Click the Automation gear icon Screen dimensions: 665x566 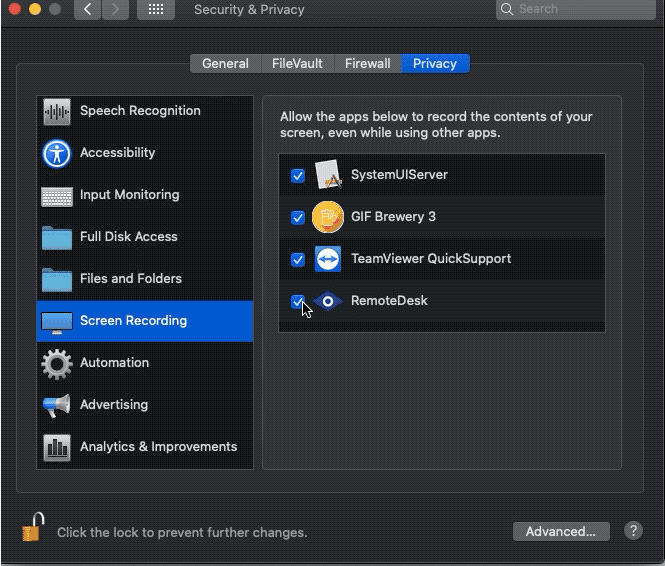[x=57, y=364]
